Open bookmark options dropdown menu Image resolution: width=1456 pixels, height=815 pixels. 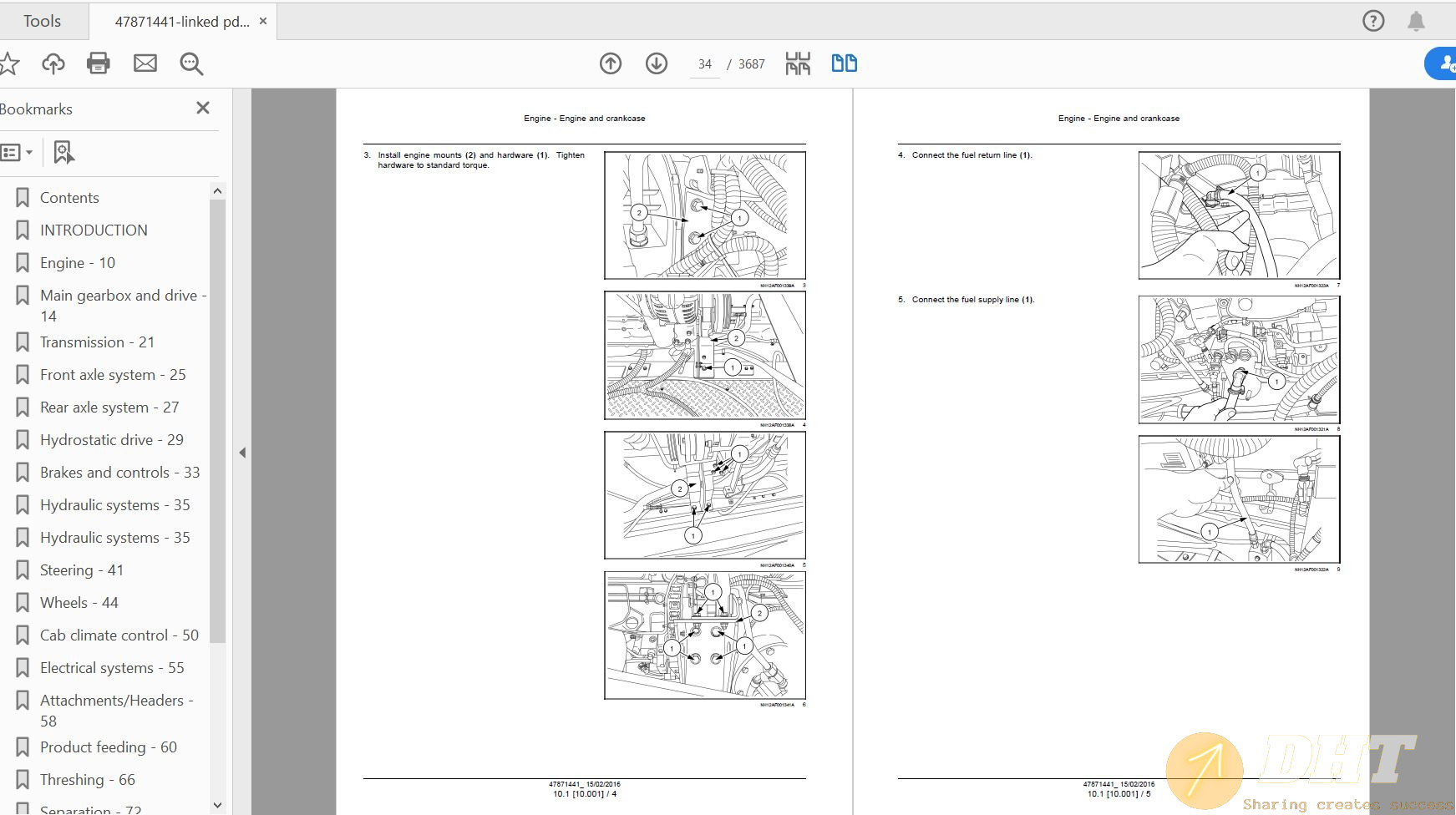(x=17, y=152)
